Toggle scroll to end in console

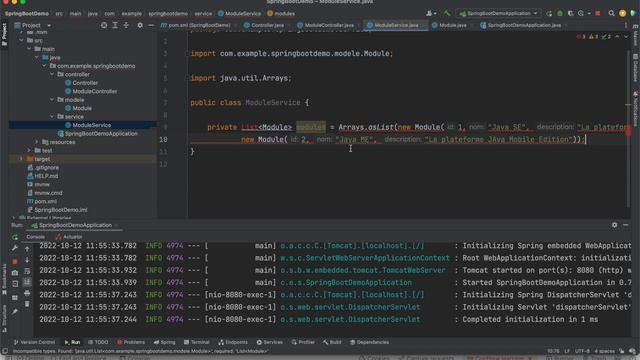pyautogui.click(x=27, y=282)
